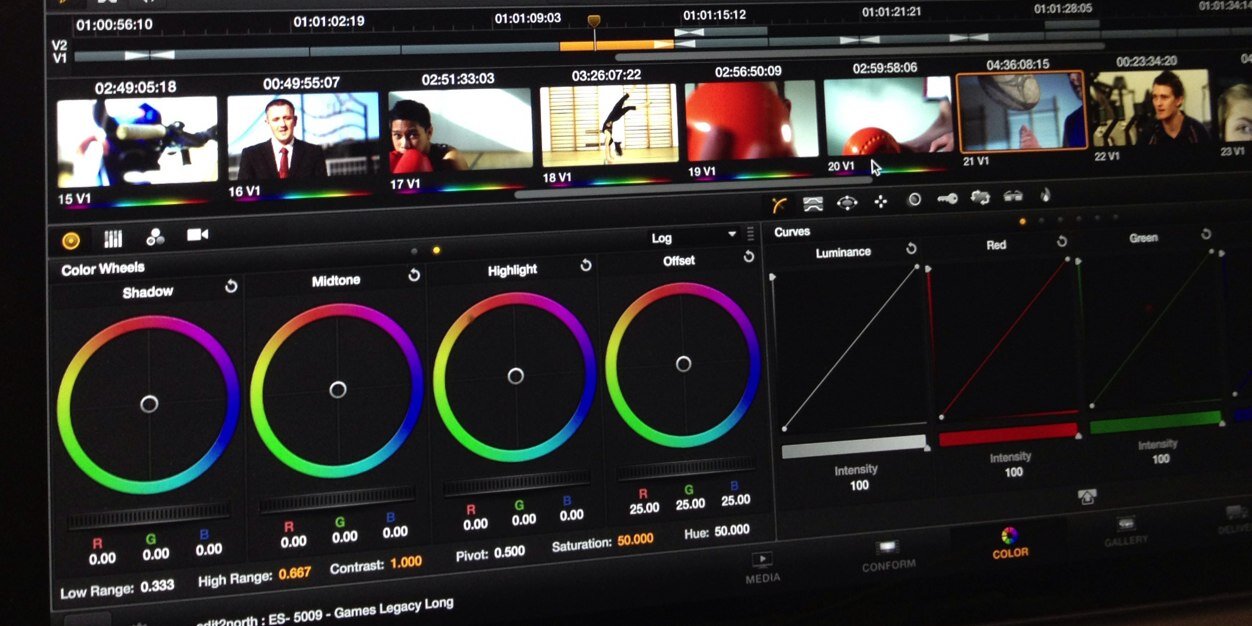Click the Offset R value 25.00

pos(644,508)
